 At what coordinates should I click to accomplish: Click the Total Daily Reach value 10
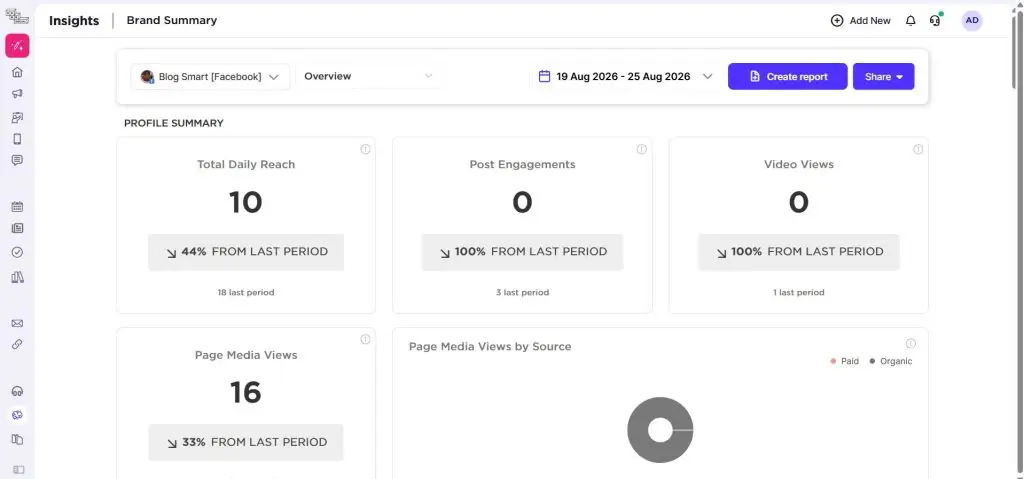(x=246, y=203)
